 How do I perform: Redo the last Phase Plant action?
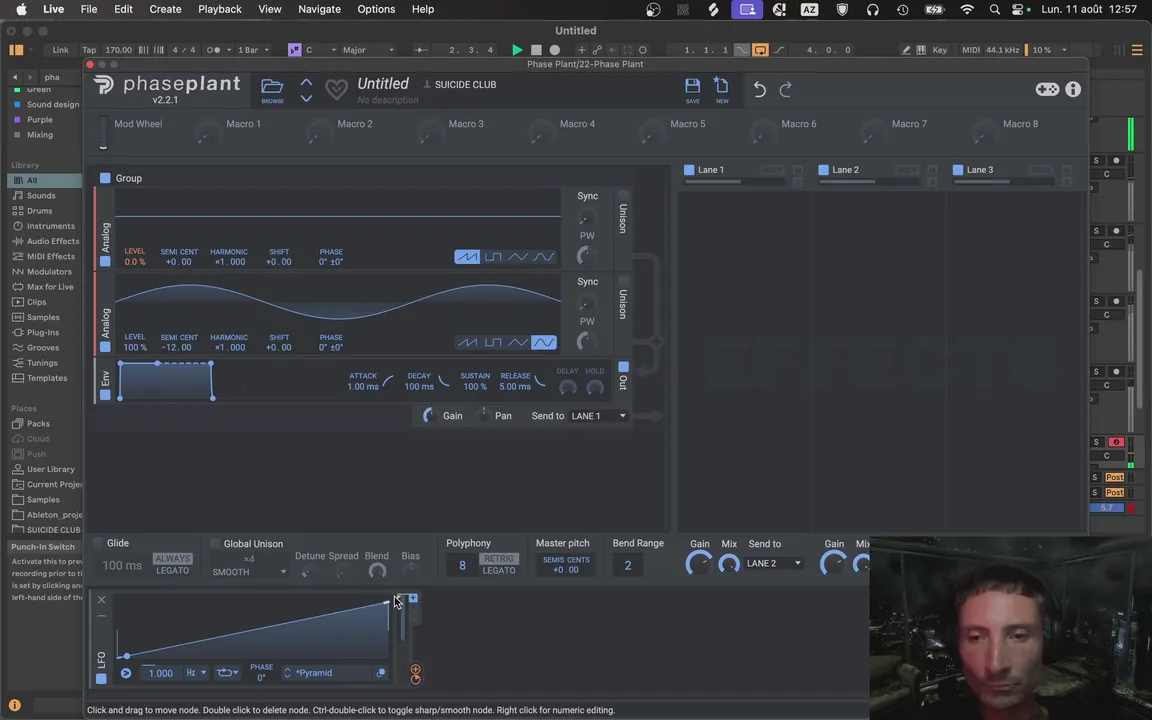pyautogui.click(x=785, y=89)
